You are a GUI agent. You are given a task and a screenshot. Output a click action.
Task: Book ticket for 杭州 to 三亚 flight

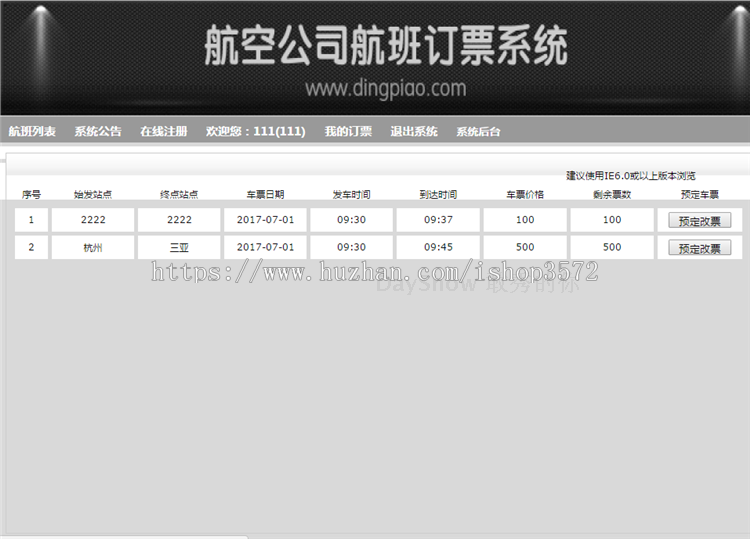699,248
